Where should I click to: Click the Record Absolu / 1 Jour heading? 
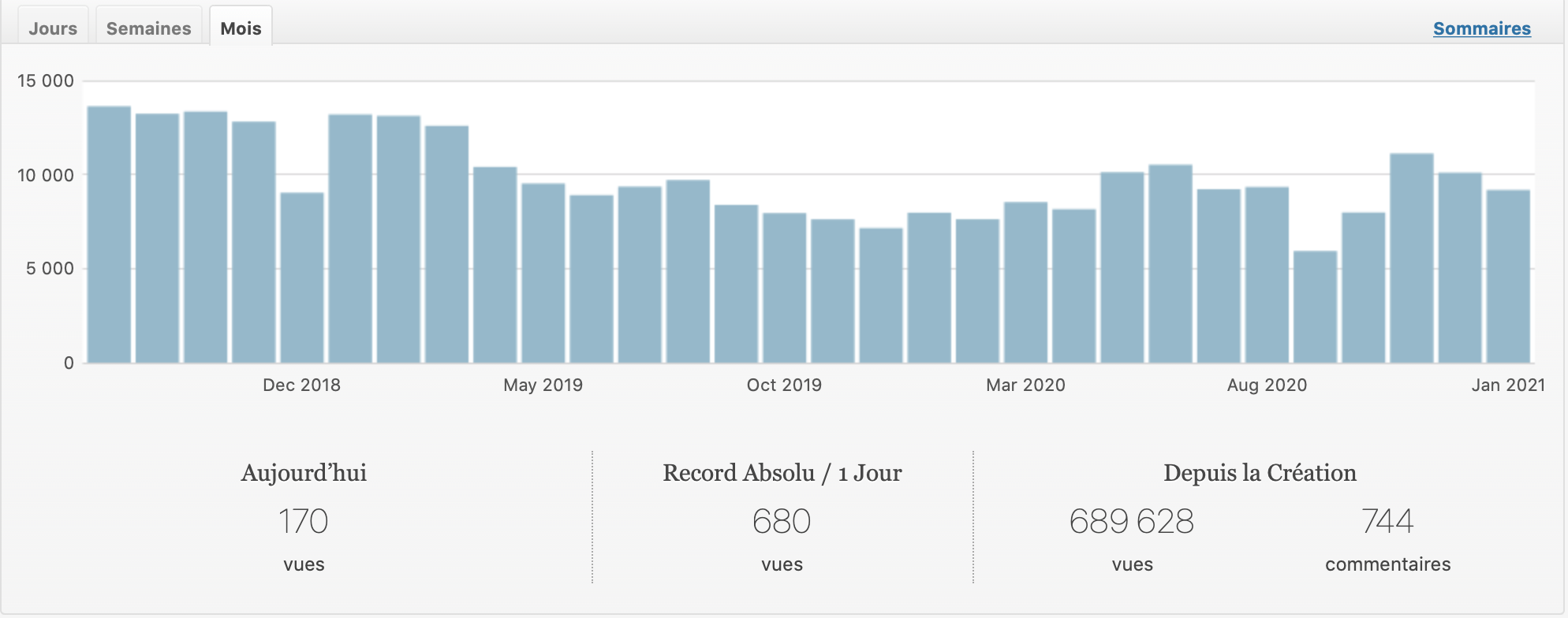coord(782,472)
